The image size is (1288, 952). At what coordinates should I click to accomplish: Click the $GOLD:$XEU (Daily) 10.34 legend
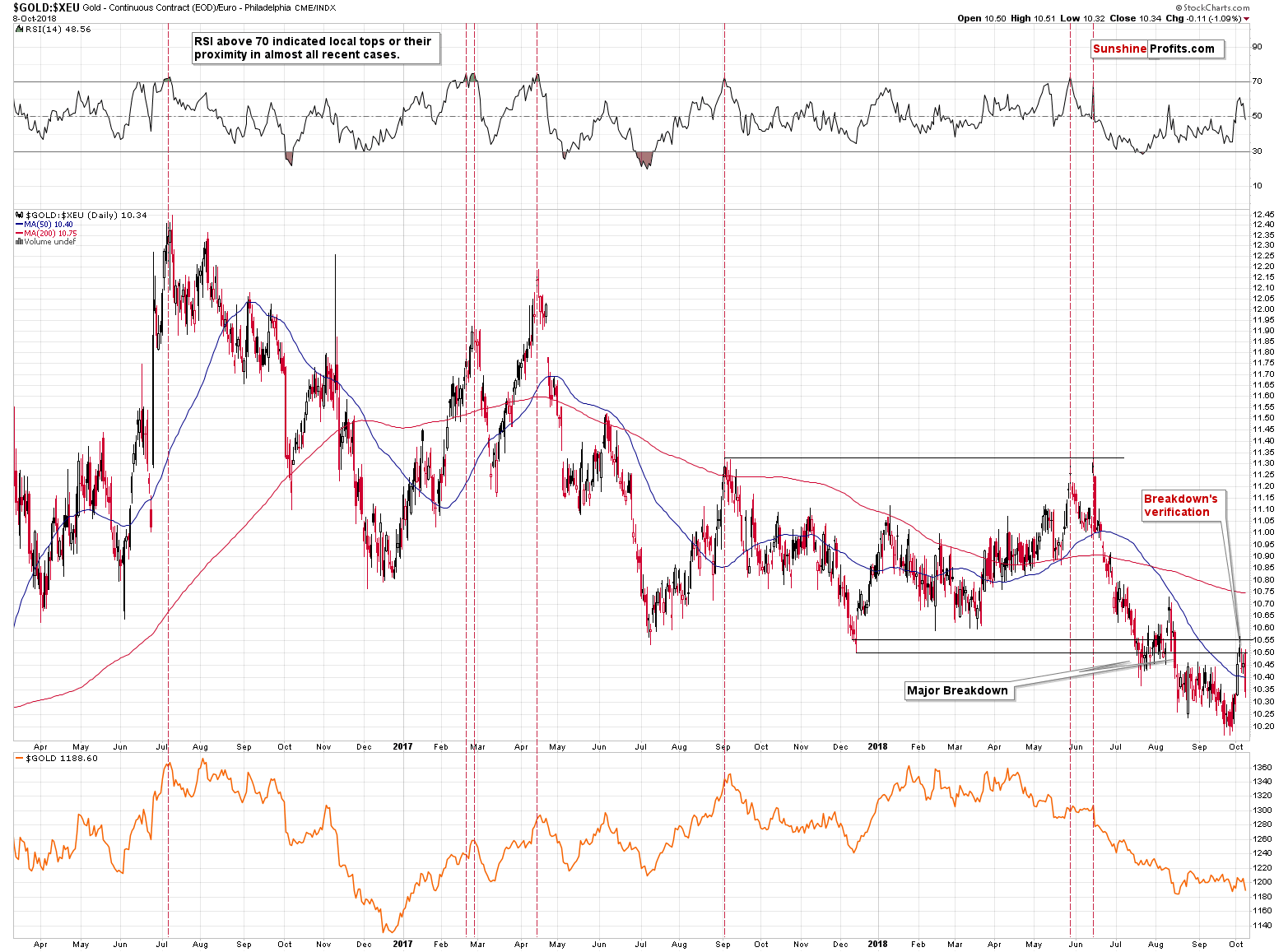(x=86, y=215)
